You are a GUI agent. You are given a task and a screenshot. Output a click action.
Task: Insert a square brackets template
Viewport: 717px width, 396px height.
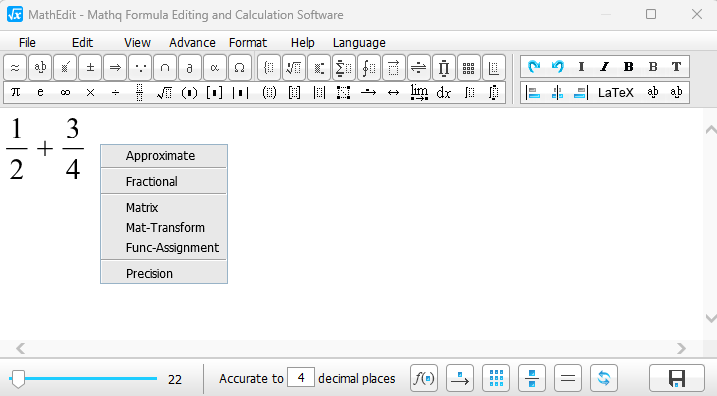tap(214, 93)
